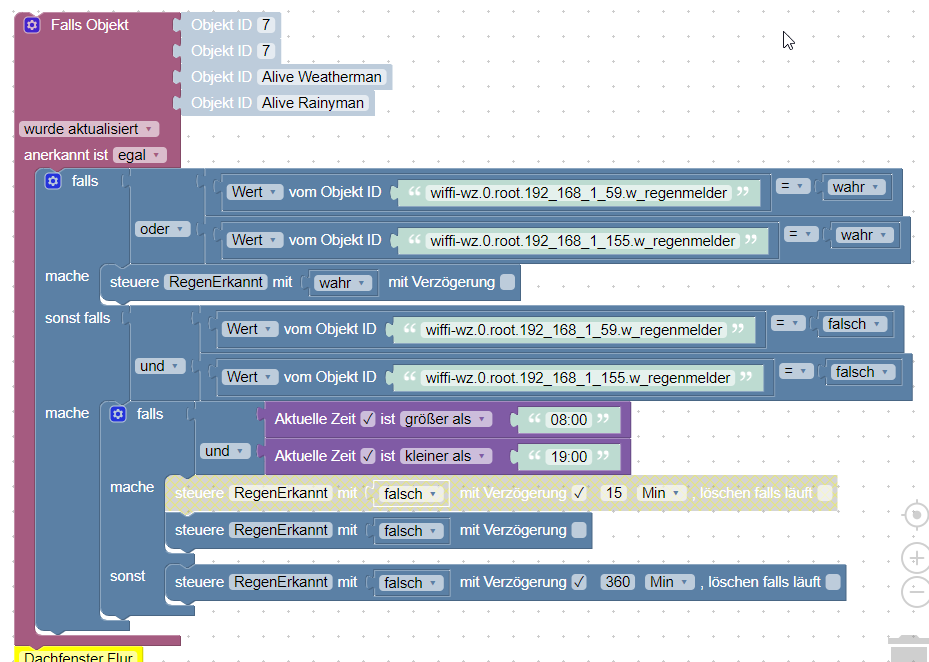Select the yellow Dachfenster Flur comment block
The height and width of the screenshot is (662, 929).
click(78, 655)
